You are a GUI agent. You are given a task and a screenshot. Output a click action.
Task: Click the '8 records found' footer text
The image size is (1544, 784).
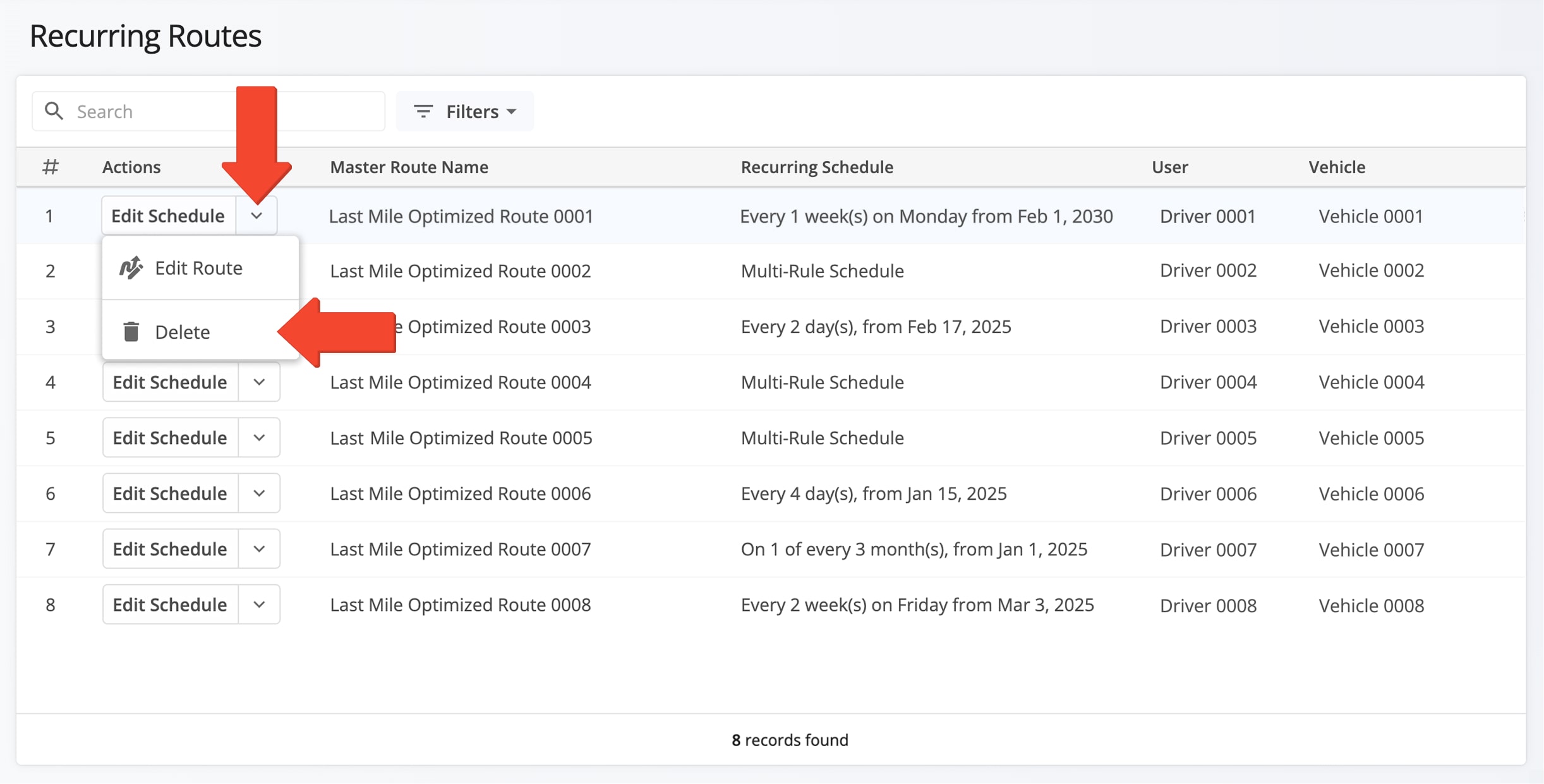pyautogui.click(x=790, y=740)
